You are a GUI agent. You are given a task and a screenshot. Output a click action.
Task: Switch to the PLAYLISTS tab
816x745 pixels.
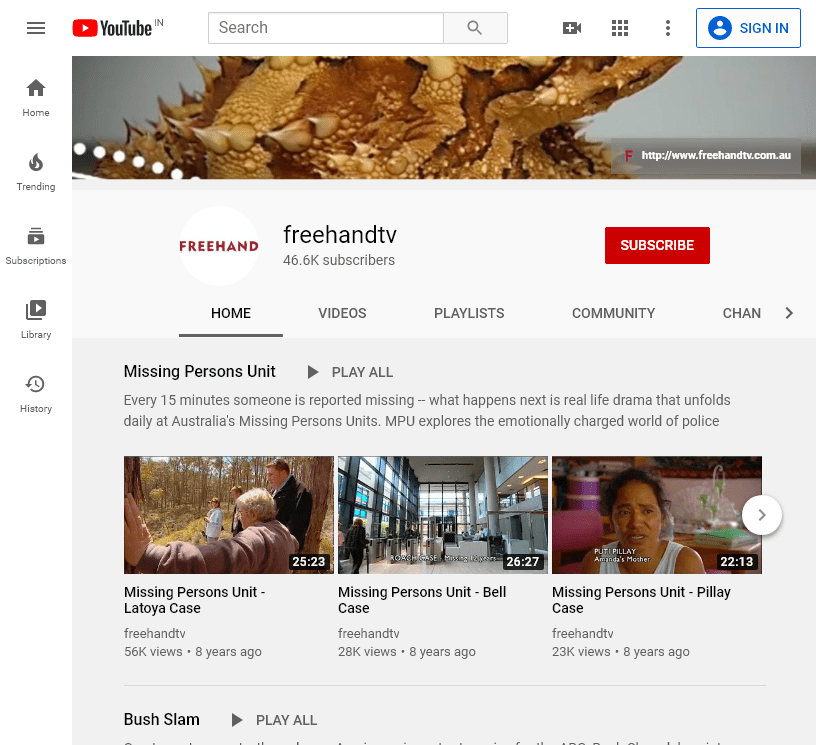pyautogui.click(x=469, y=313)
